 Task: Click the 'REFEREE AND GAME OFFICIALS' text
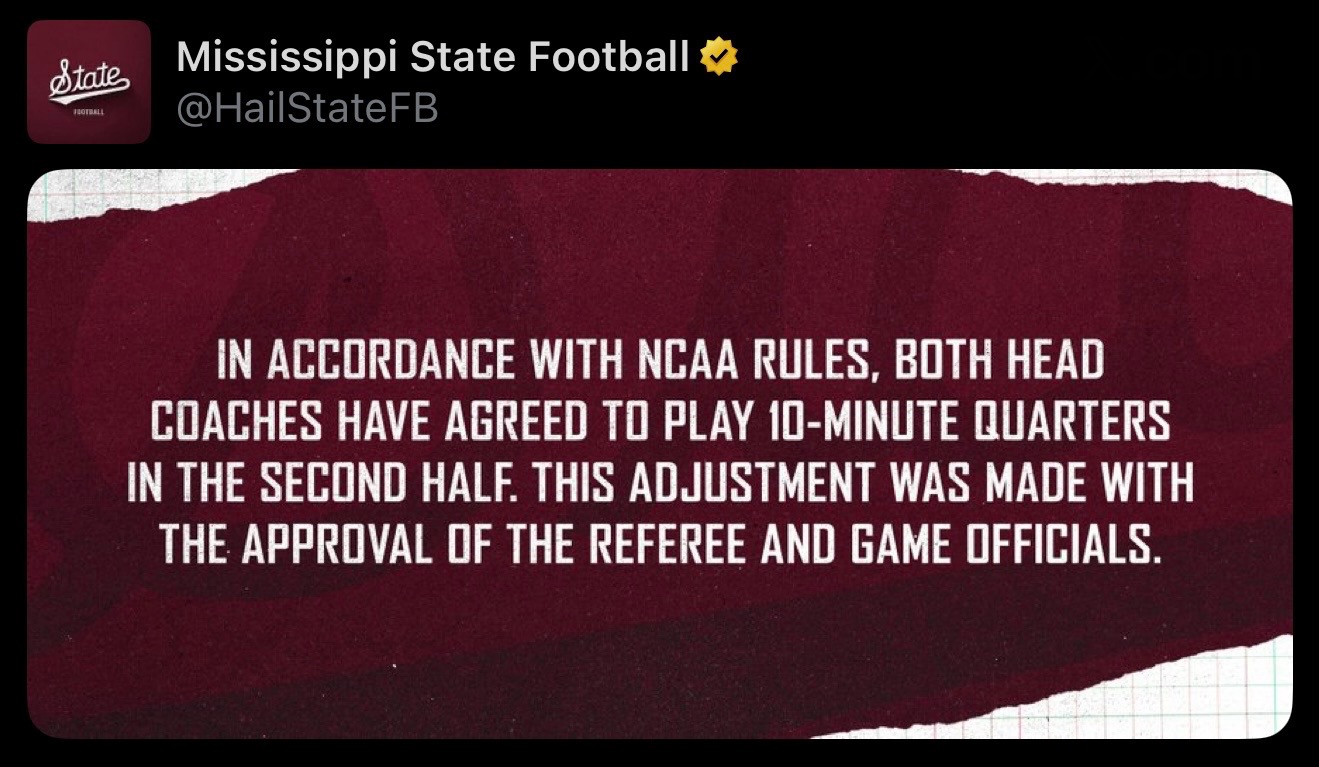tap(878, 545)
